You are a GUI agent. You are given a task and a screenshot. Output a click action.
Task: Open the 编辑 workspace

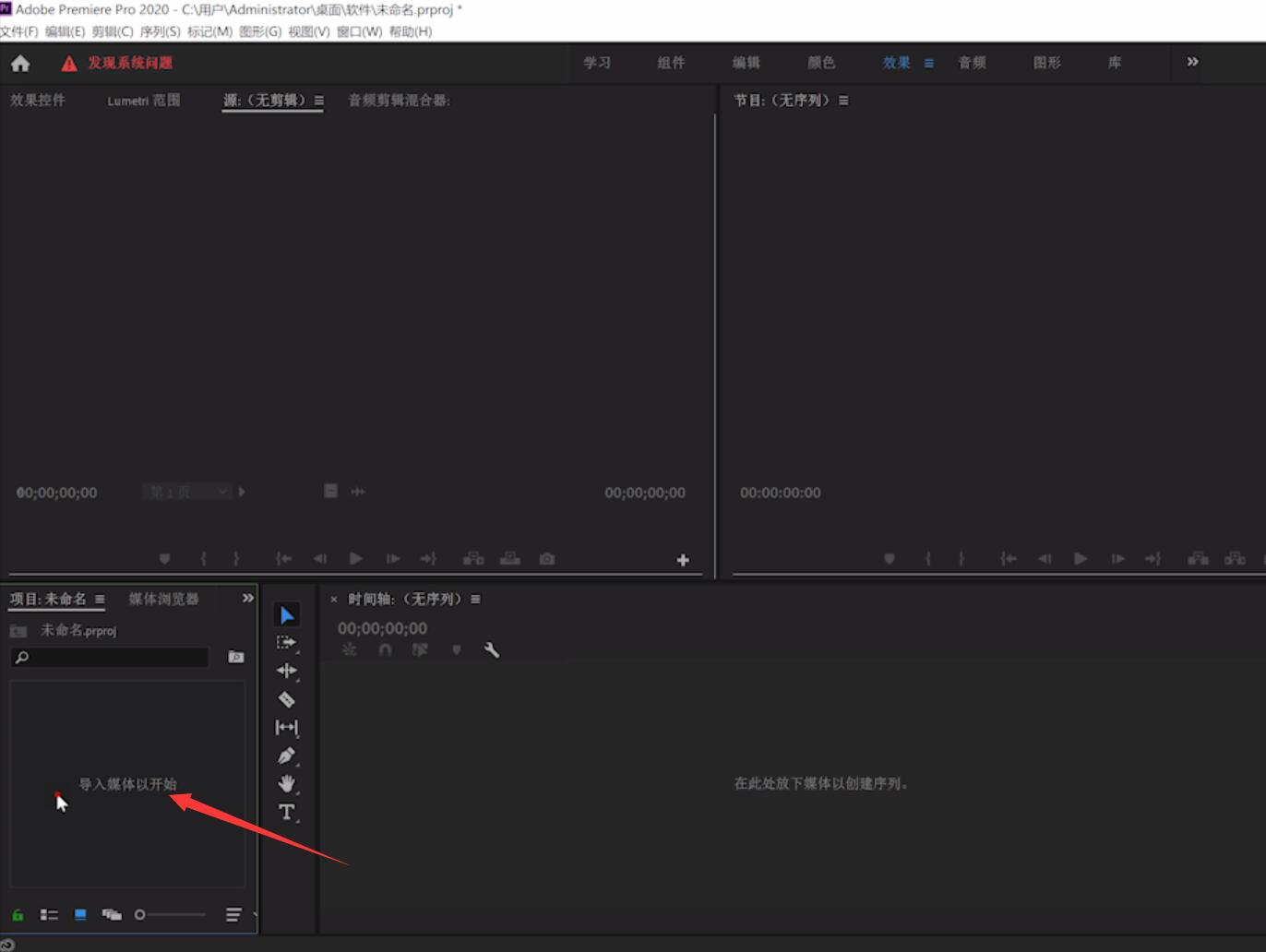coord(746,63)
